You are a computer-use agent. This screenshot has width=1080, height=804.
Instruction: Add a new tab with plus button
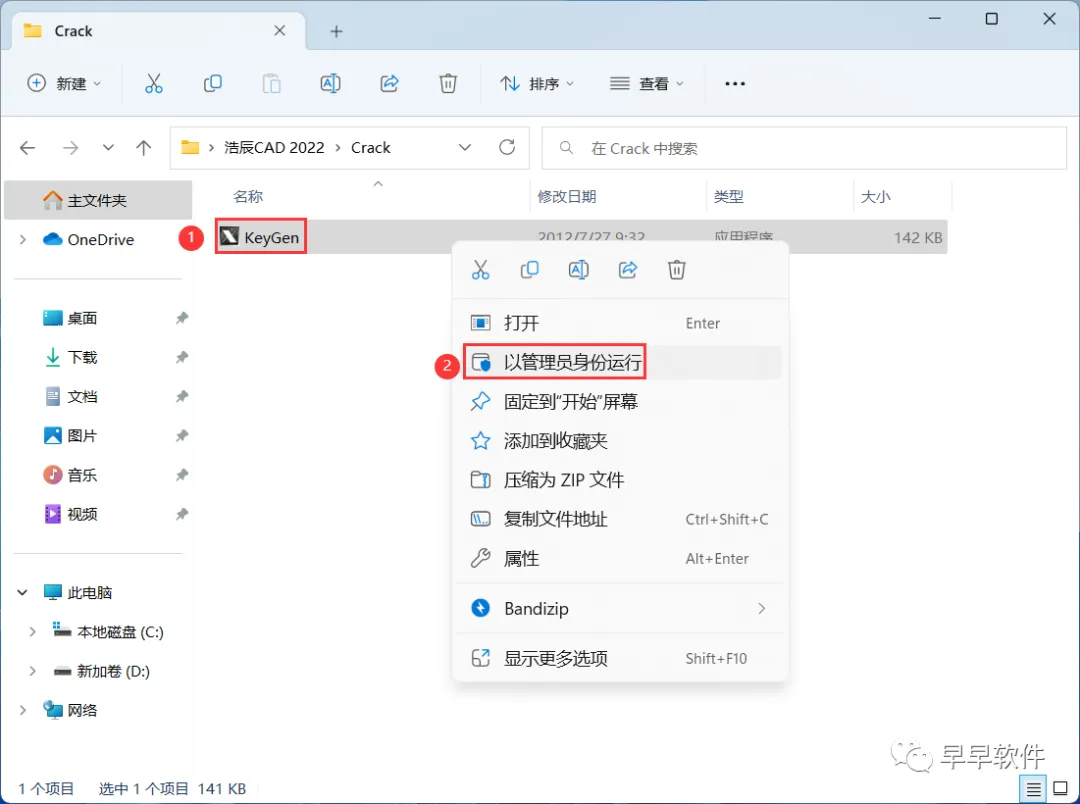point(336,31)
